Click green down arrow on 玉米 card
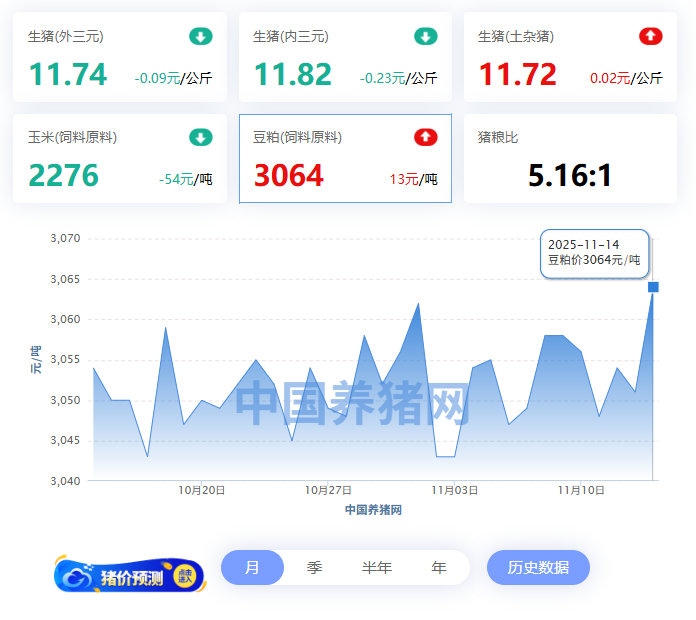 coord(201,138)
